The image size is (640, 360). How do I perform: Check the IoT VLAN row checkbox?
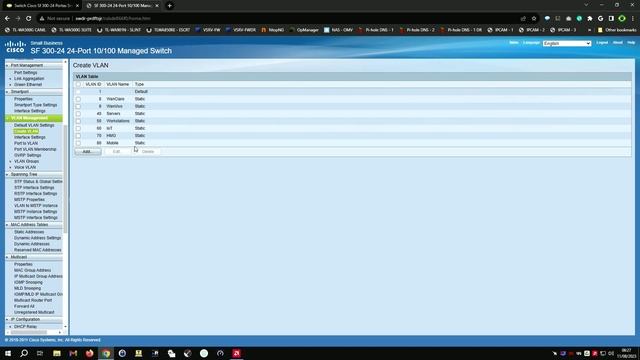pyautogui.click(x=78, y=128)
